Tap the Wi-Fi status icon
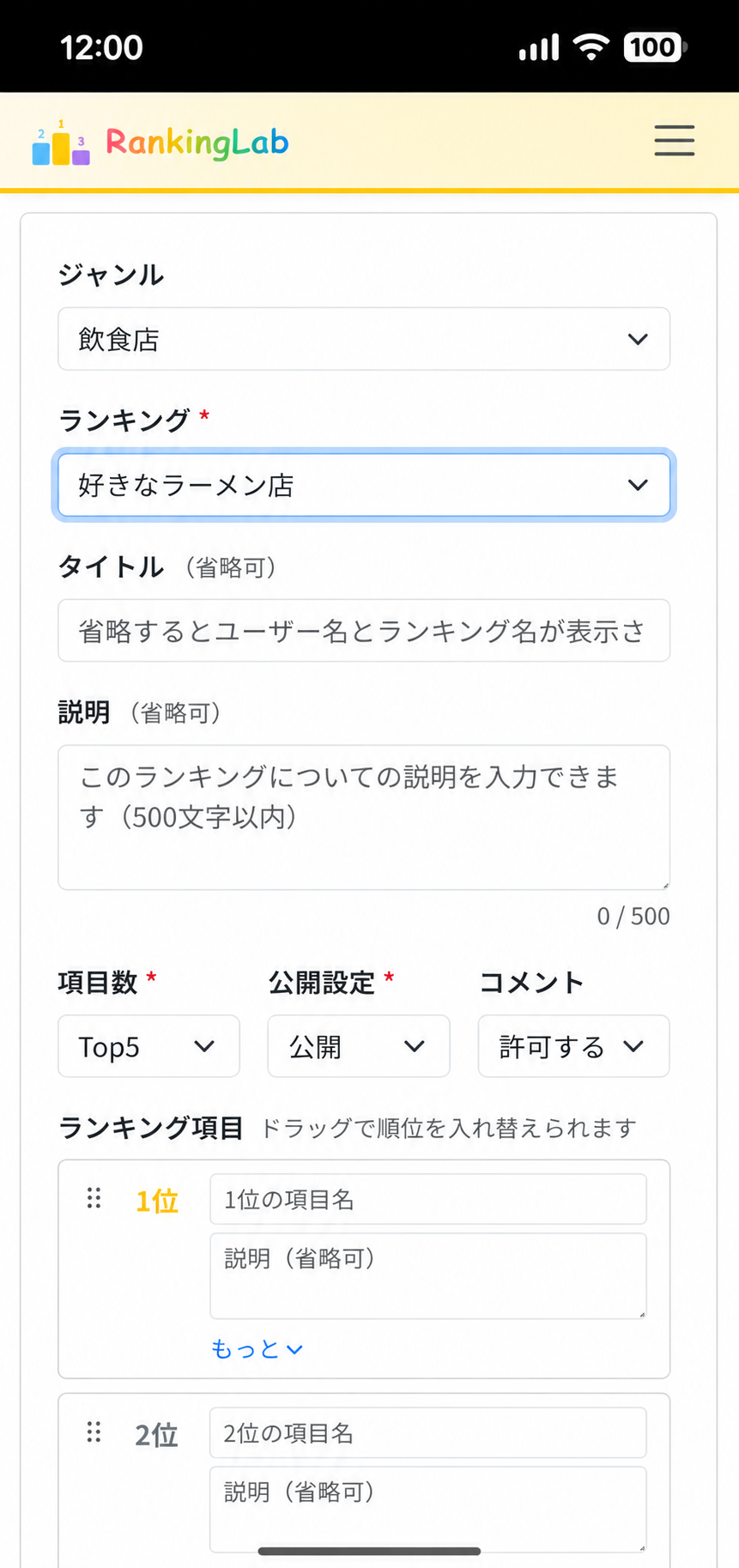Screen dimensions: 739x1568 pos(591,46)
